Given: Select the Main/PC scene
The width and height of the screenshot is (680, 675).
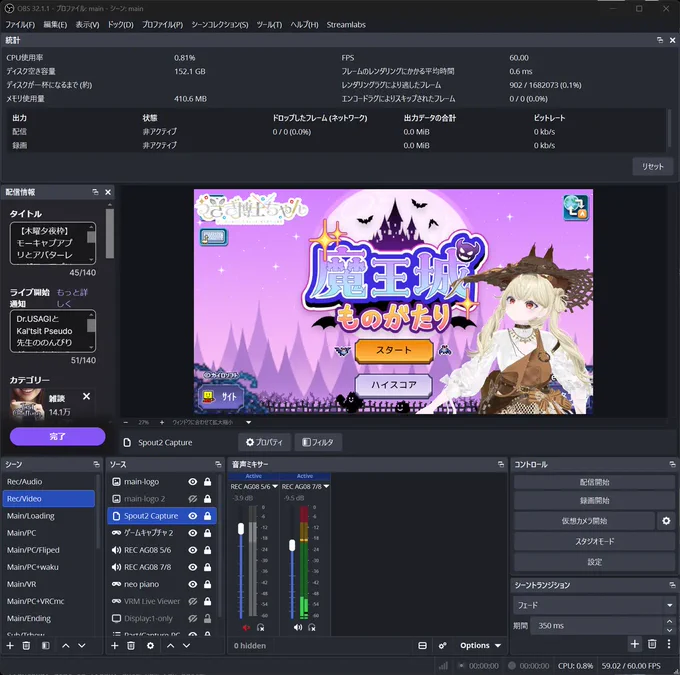Looking at the screenshot, I should [x=48, y=533].
